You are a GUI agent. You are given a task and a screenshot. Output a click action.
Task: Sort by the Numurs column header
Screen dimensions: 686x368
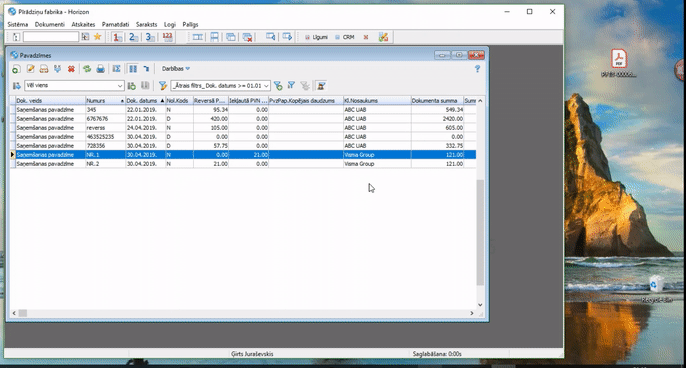(x=105, y=101)
